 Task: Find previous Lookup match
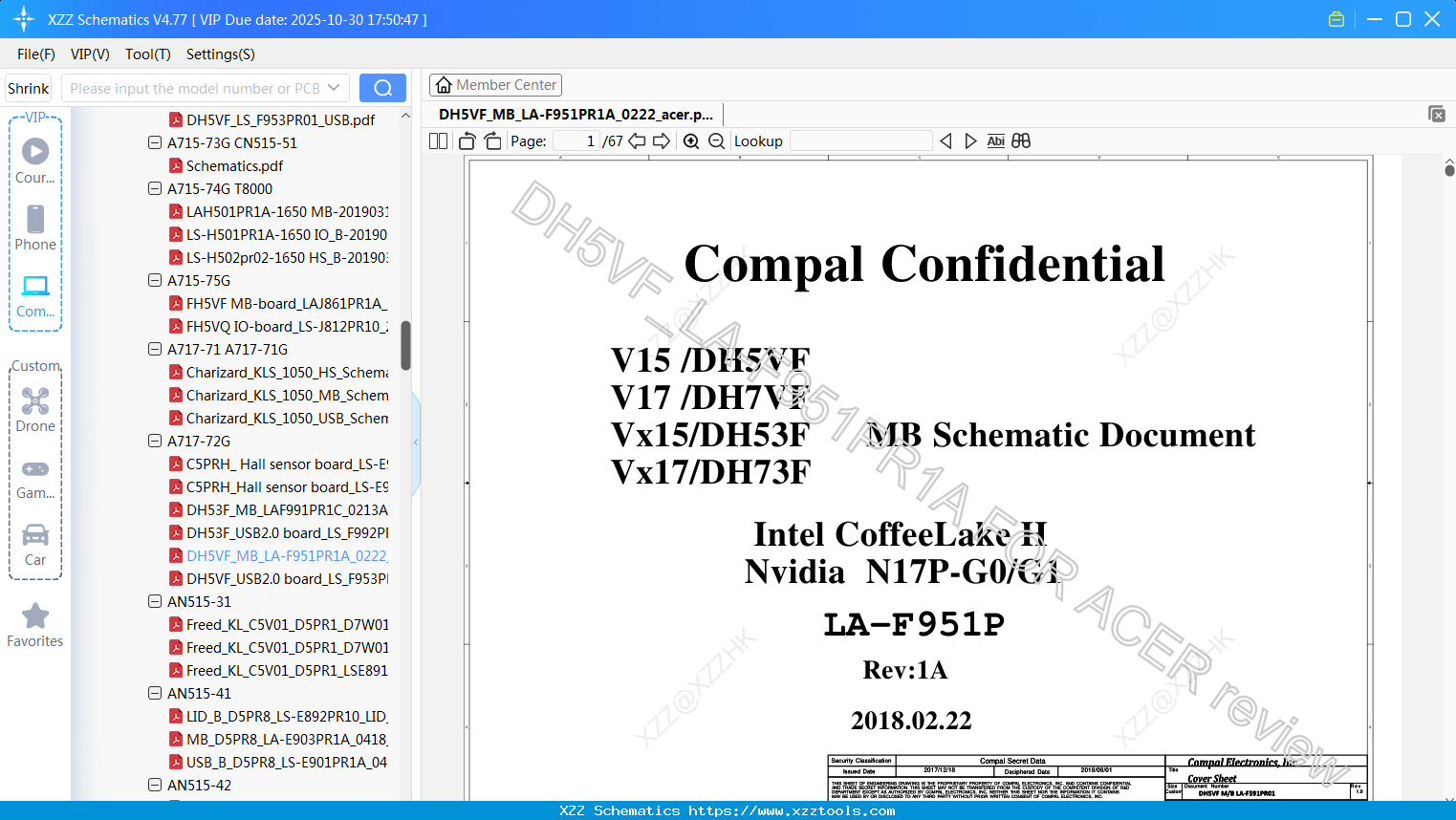[945, 140]
